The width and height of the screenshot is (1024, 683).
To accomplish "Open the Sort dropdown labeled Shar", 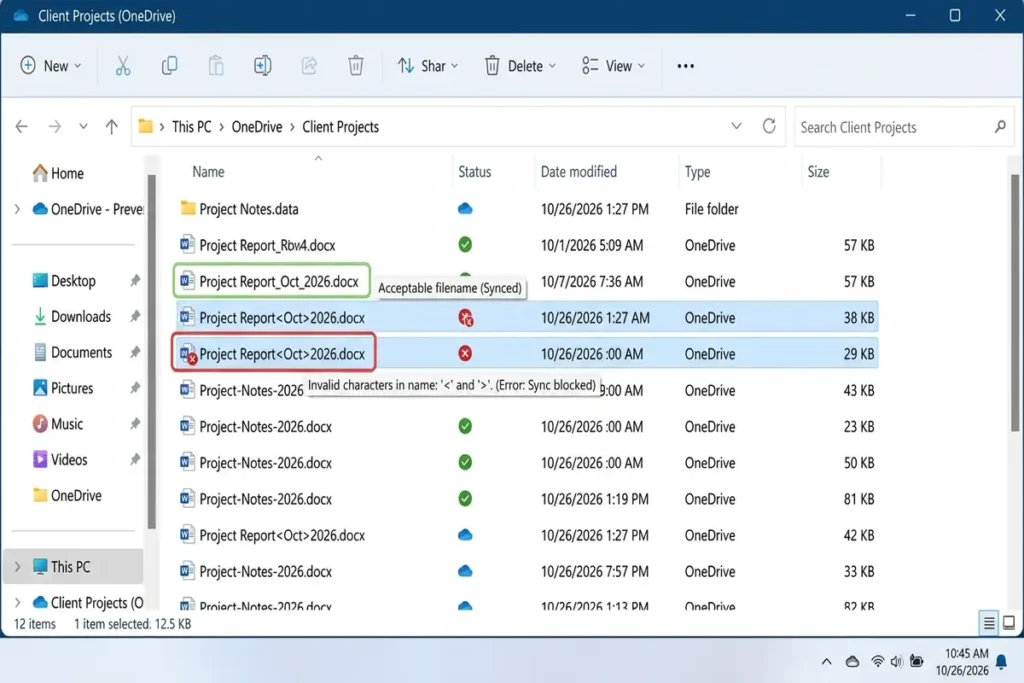I will (x=428, y=66).
